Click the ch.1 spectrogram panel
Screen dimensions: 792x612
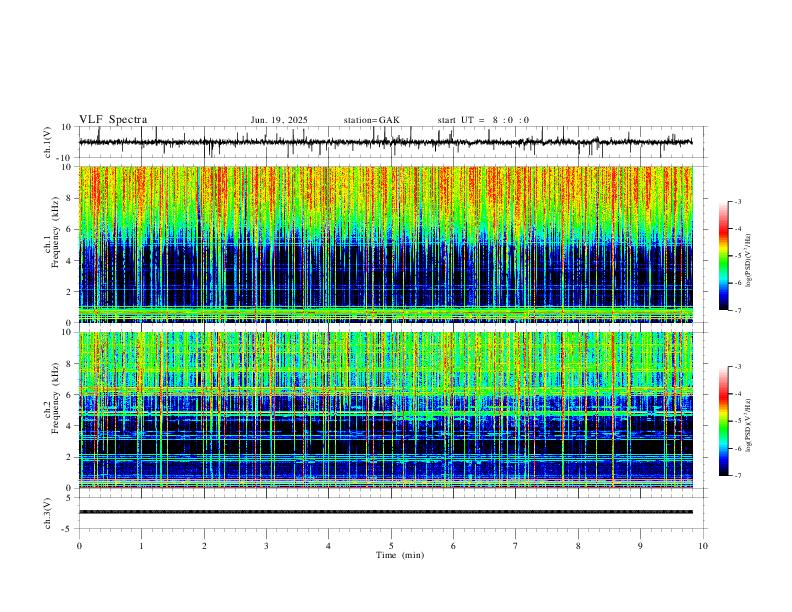click(x=385, y=244)
